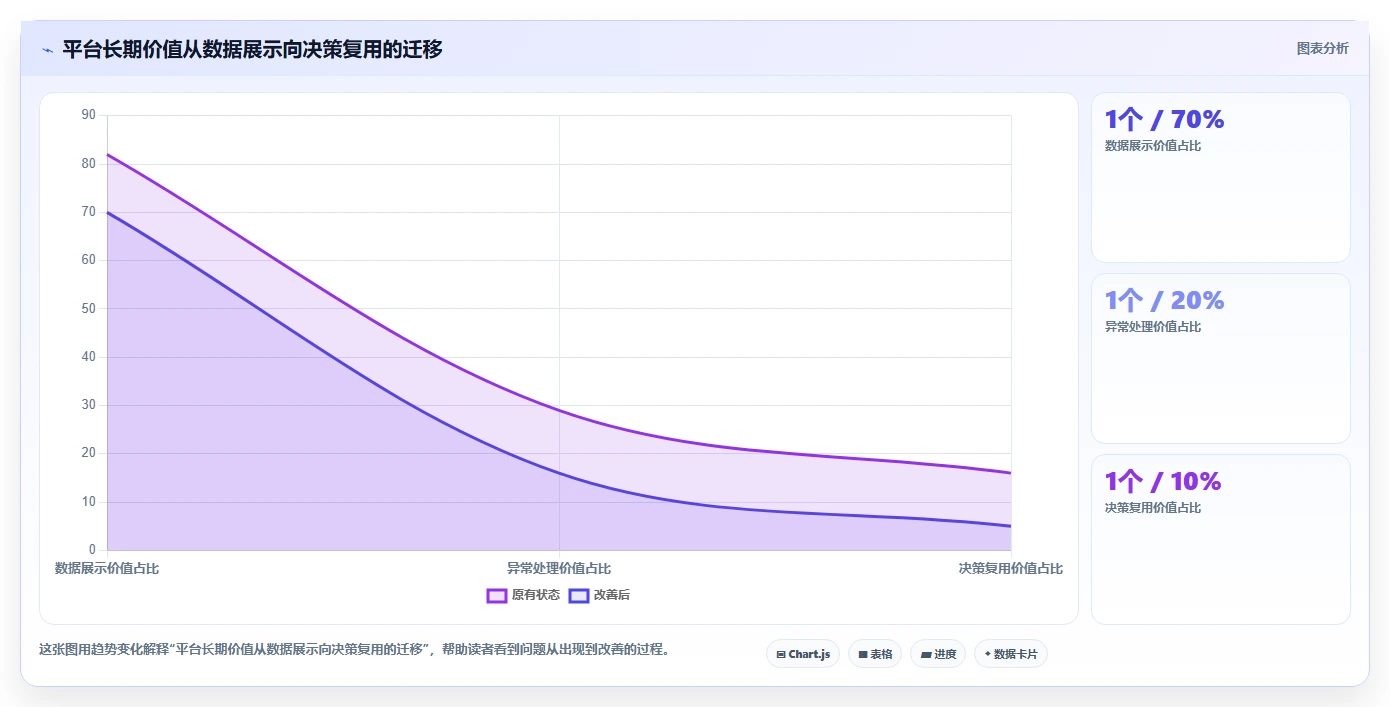Screen dimensions: 1390x707
Task: Click the 原有状态 purple legend swatch
Action: (x=497, y=595)
